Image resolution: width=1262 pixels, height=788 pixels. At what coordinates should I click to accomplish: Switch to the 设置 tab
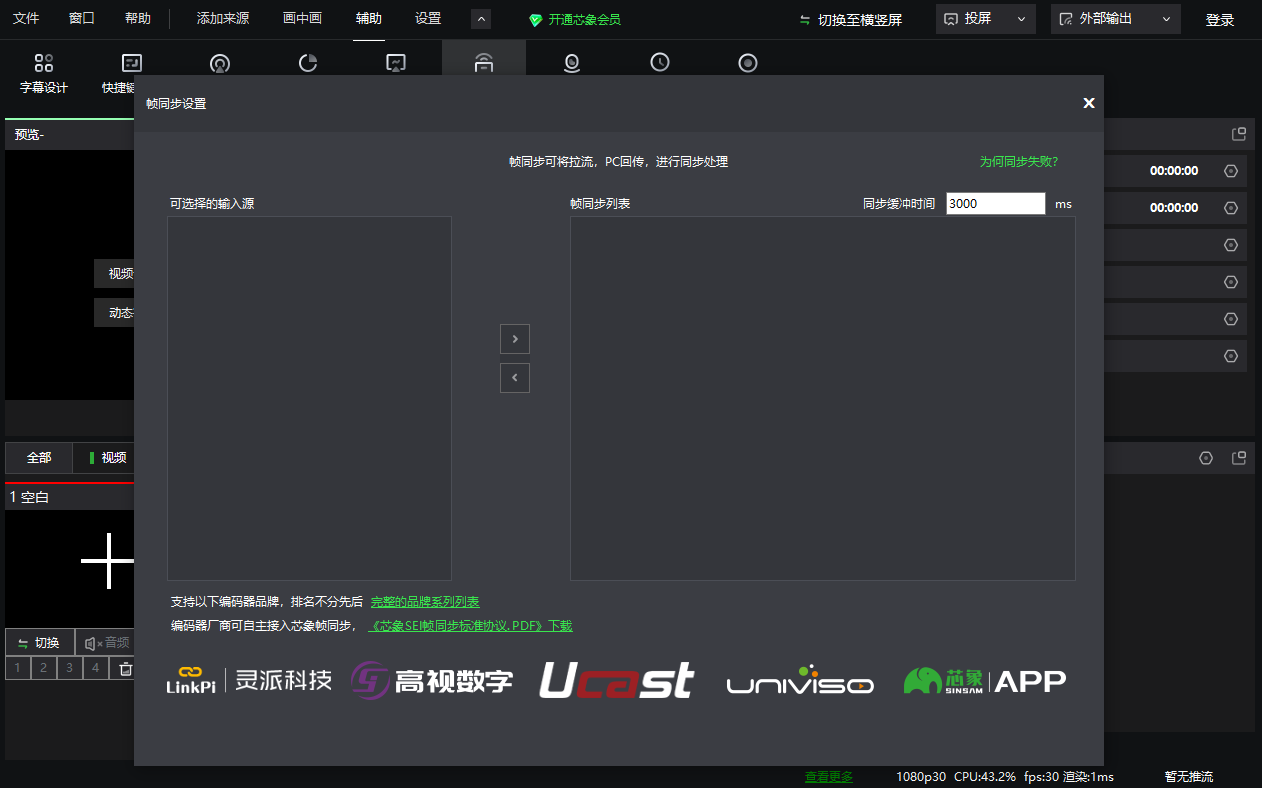pos(428,19)
